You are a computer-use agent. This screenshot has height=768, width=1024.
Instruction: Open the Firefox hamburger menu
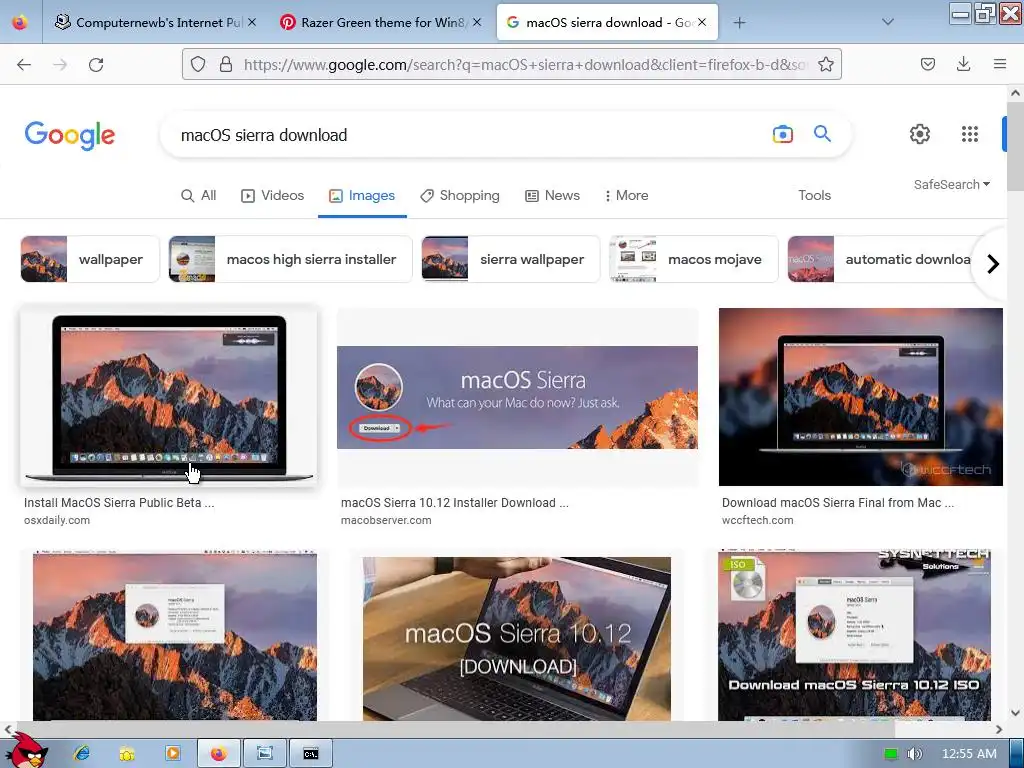pyautogui.click(x=1000, y=64)
